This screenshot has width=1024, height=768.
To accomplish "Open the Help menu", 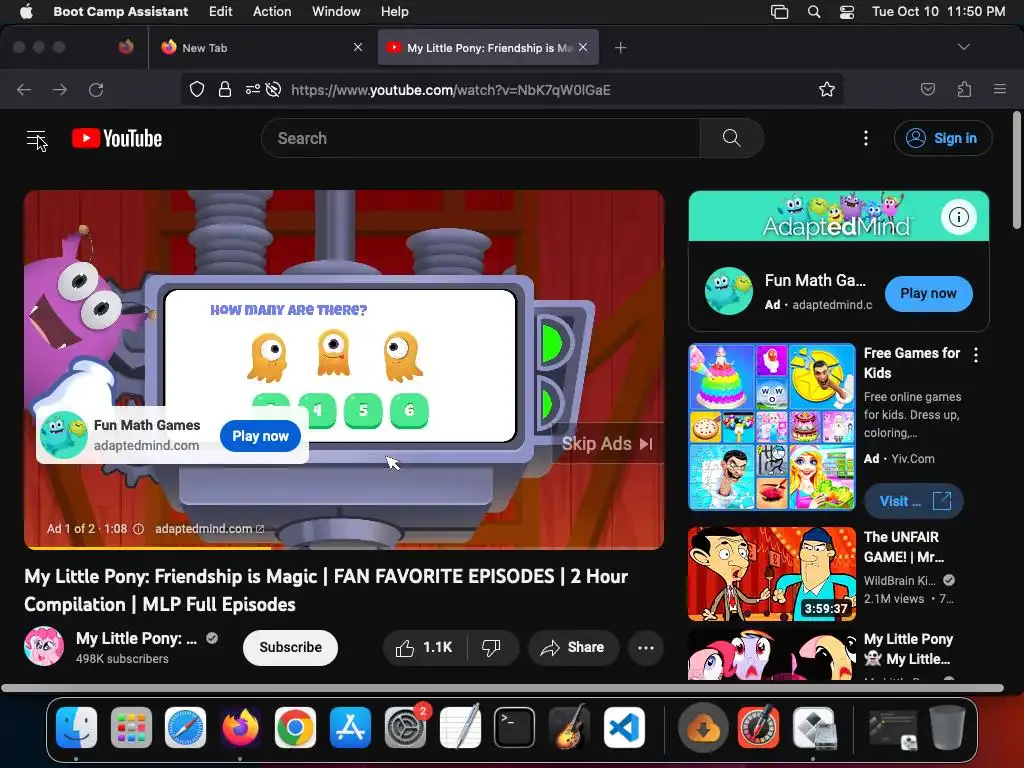I will 394,11.
